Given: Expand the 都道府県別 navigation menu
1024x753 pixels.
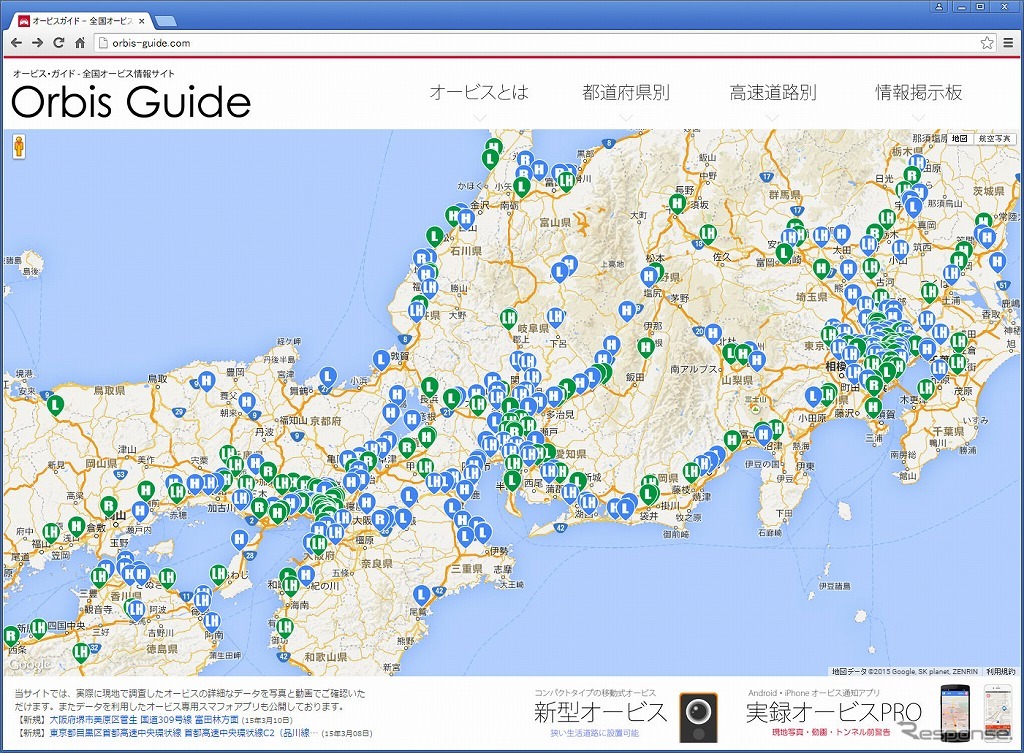Looking at the screenshot, I should pos(626,93).
